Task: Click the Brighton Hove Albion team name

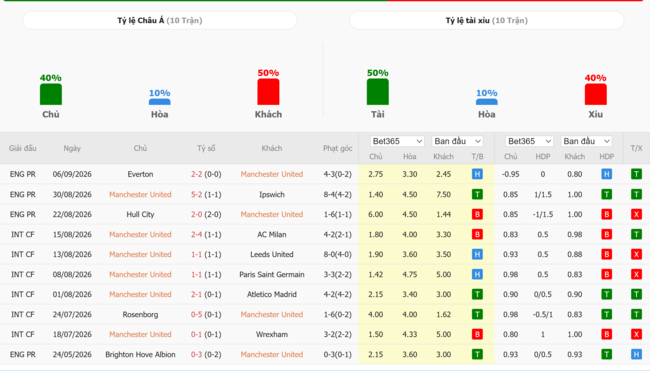Action: (x=140, y=354)
